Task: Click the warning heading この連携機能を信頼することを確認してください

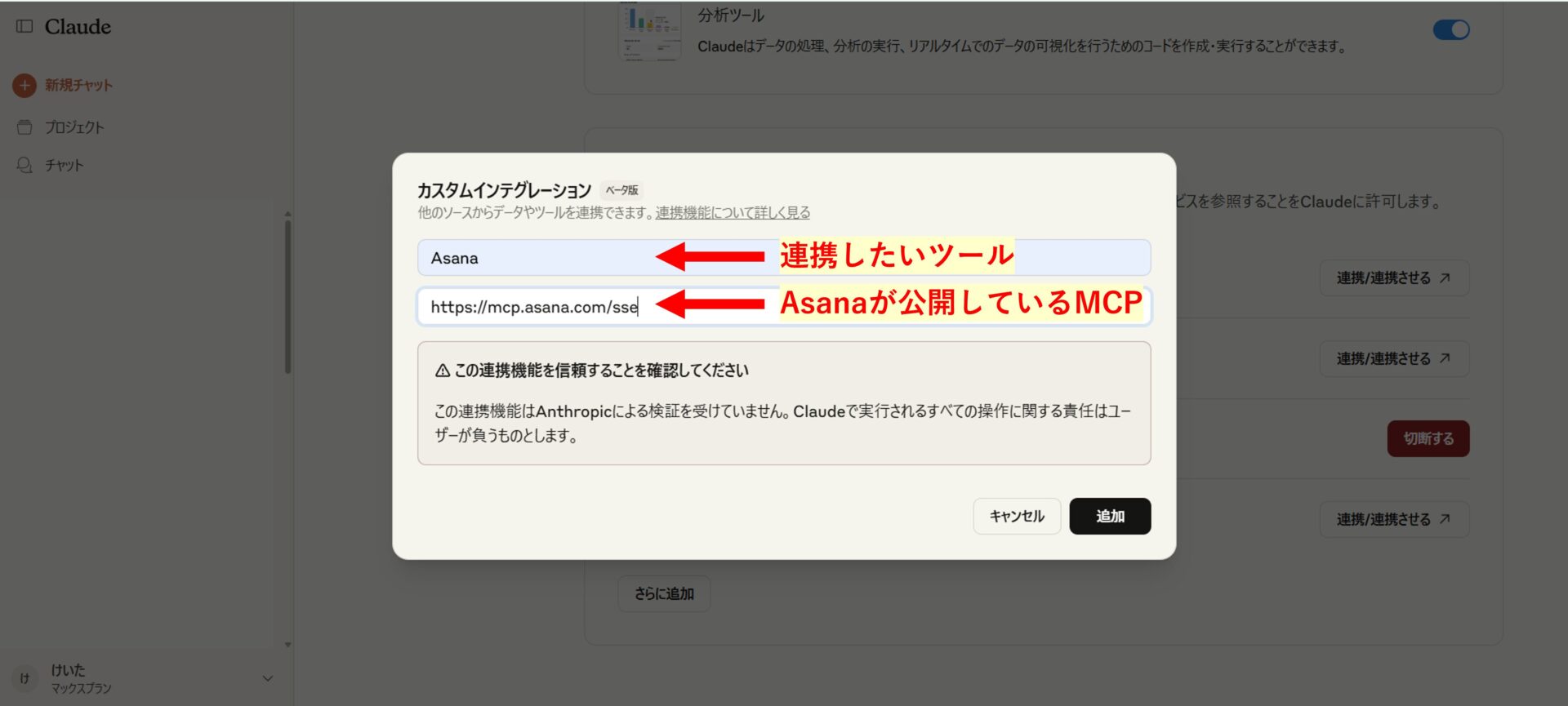Action: tap(601, 371)
